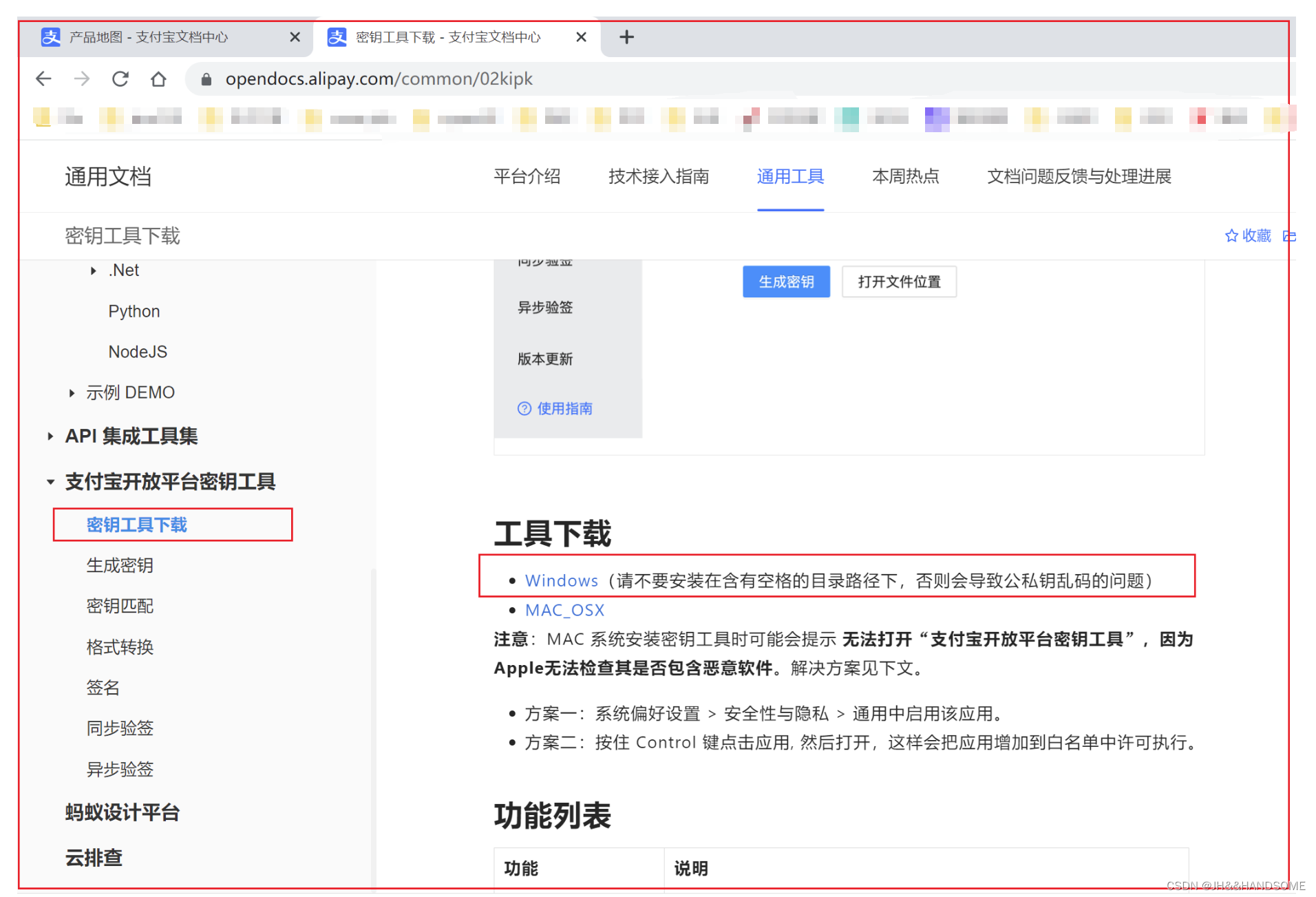Open 签名 in the sidebar
Viewport: 1316px width, 897px height.
click(x=103, y=688)
